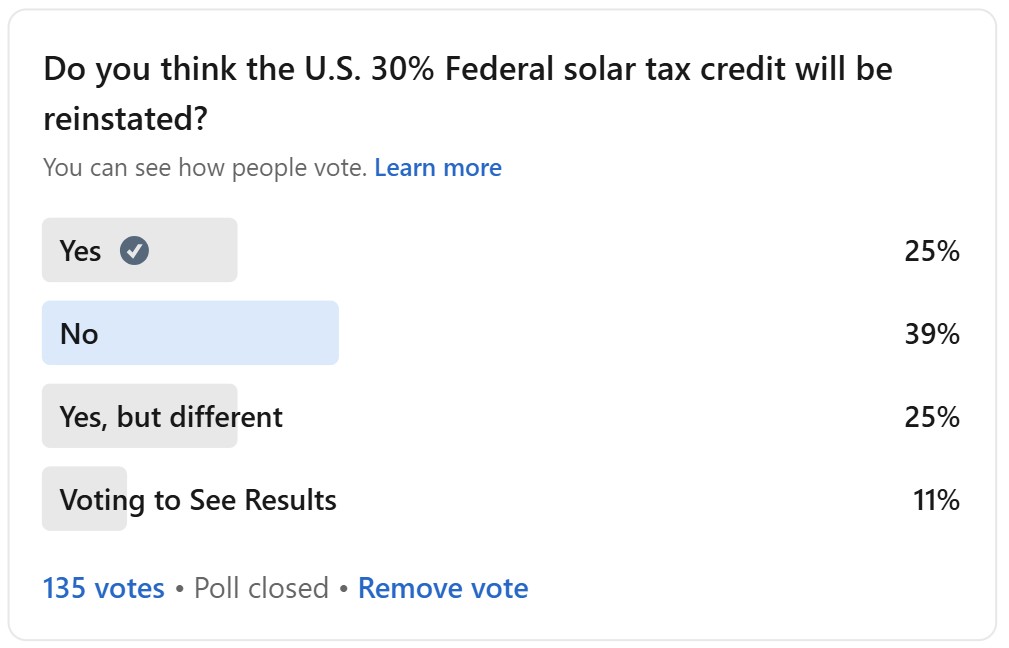Click the "Poll closed" status text
Viewport: 1009px width, 648px height.
point(261,588)
